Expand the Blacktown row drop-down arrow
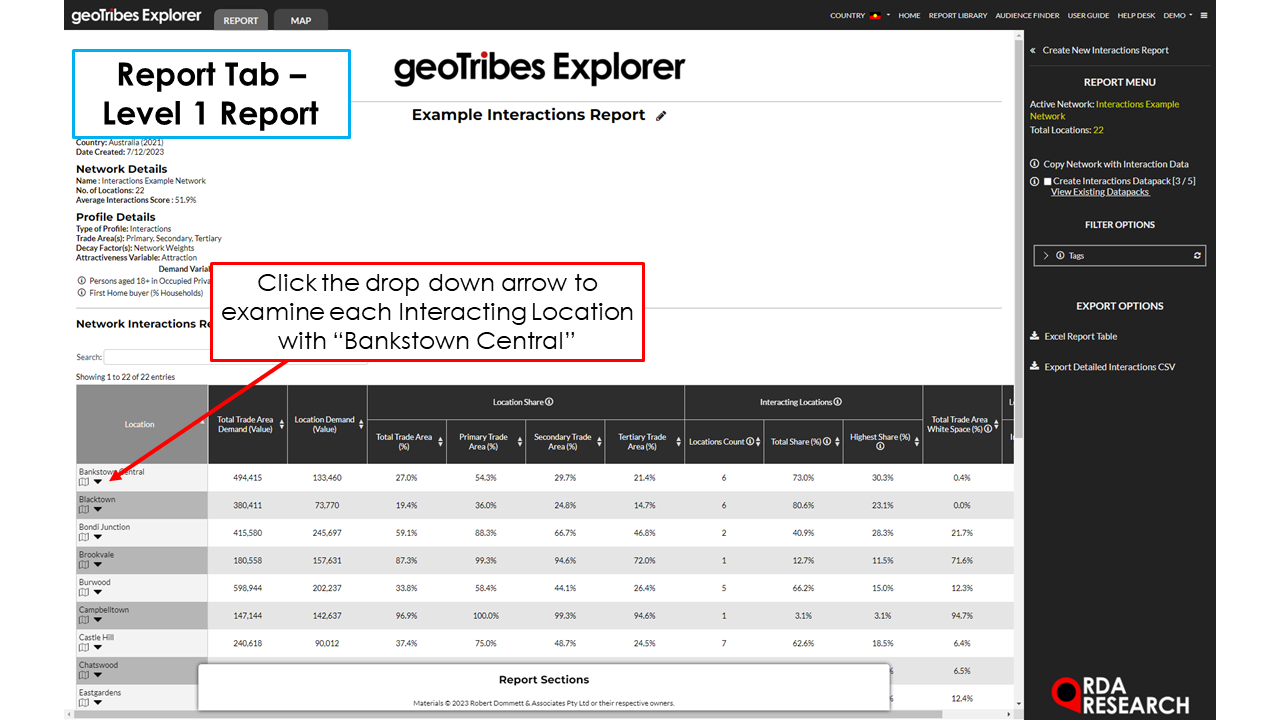Viewport: 1280px width, 720px height. point(98,509)
